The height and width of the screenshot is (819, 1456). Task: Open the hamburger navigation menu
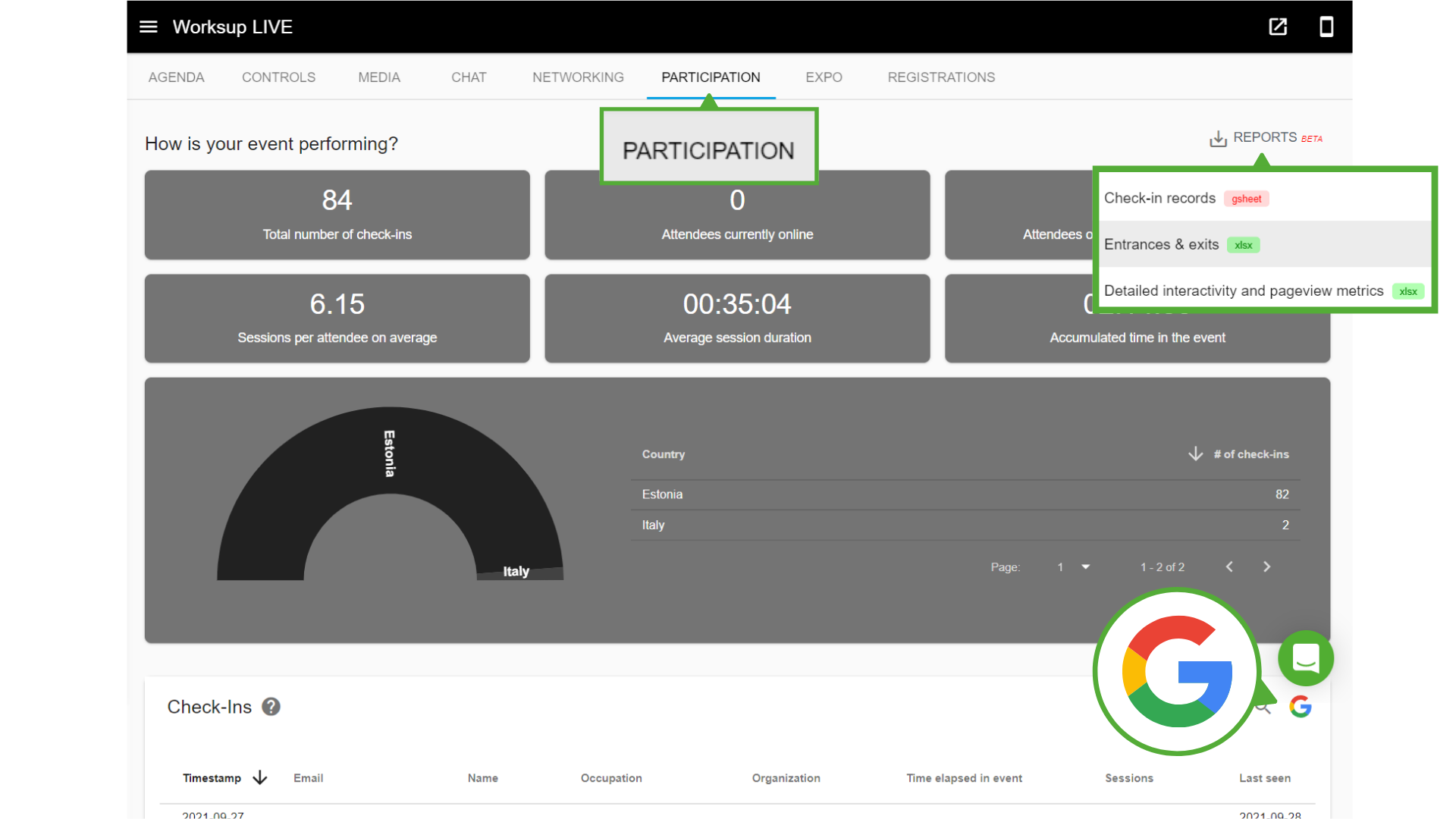coord(149,27)
